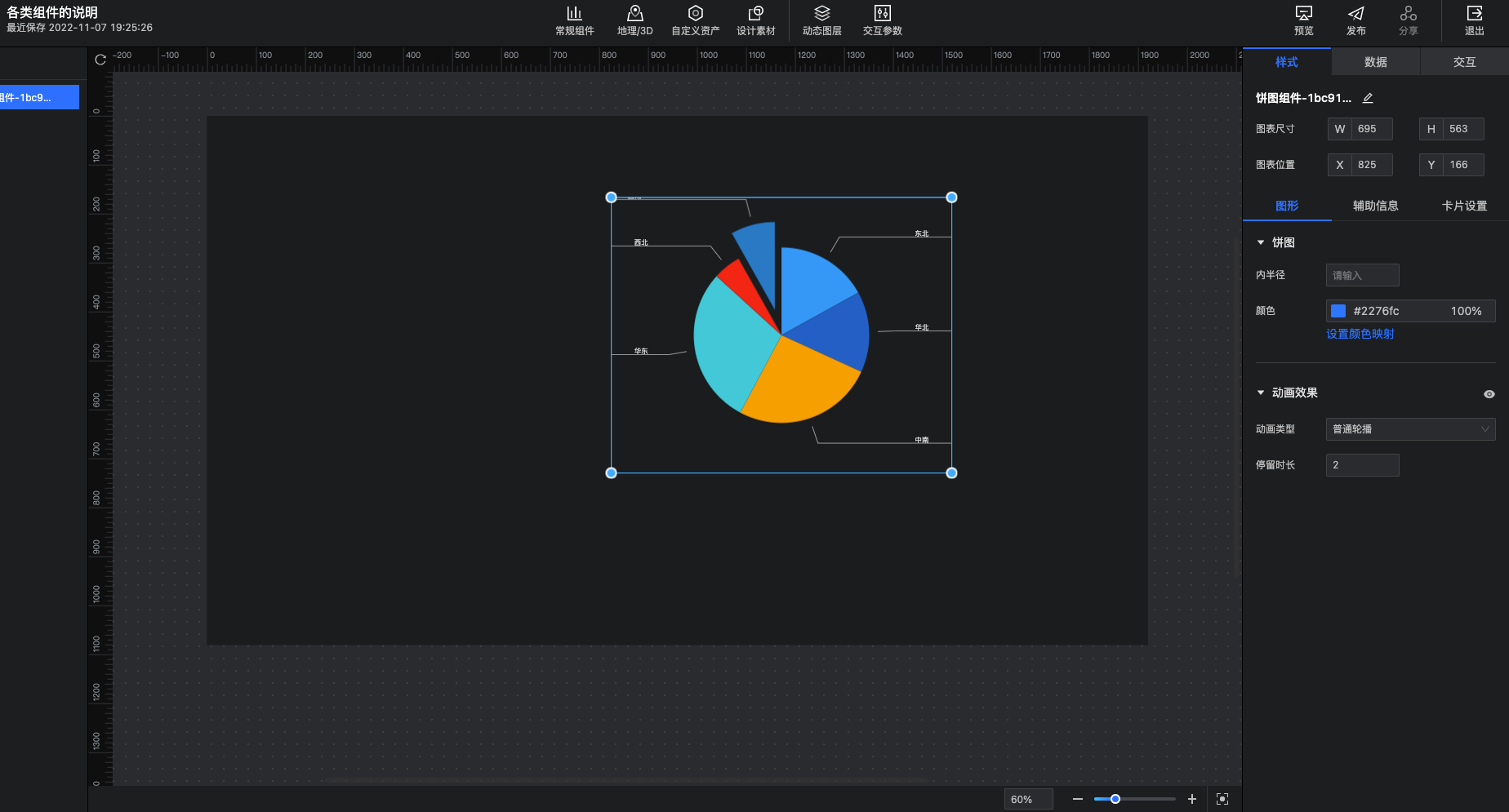
Task: Open the 自定义资产 custom assets menu
Action: click(695, 20)
